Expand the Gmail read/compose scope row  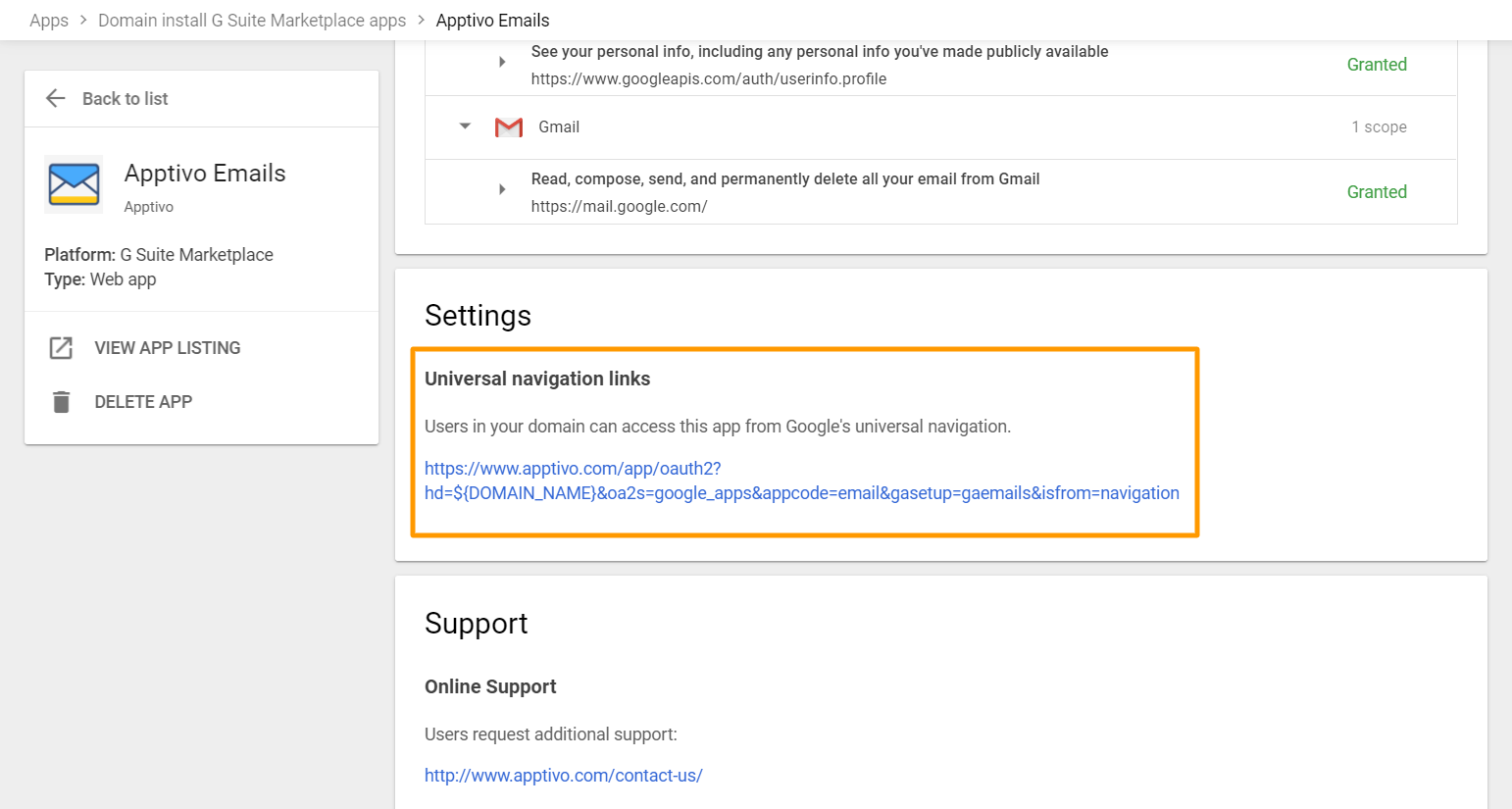point(502,189)
